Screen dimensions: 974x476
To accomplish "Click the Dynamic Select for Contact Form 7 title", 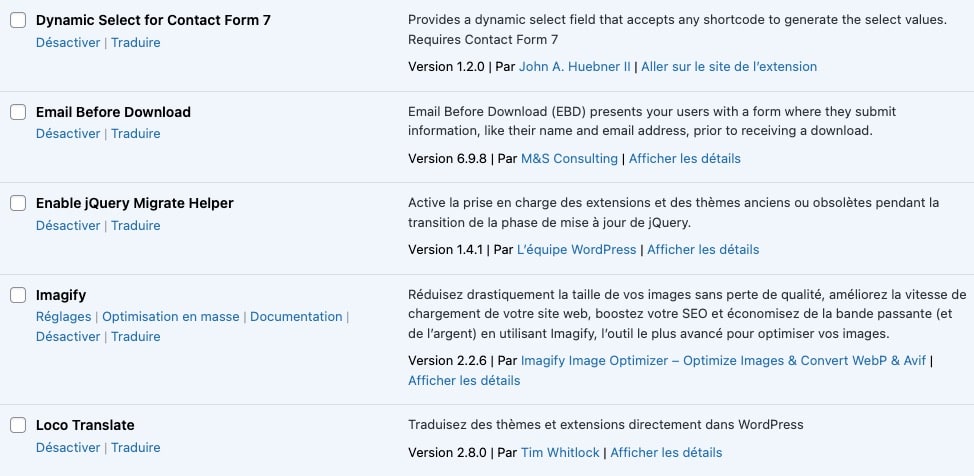I will [x=153, y=20].
